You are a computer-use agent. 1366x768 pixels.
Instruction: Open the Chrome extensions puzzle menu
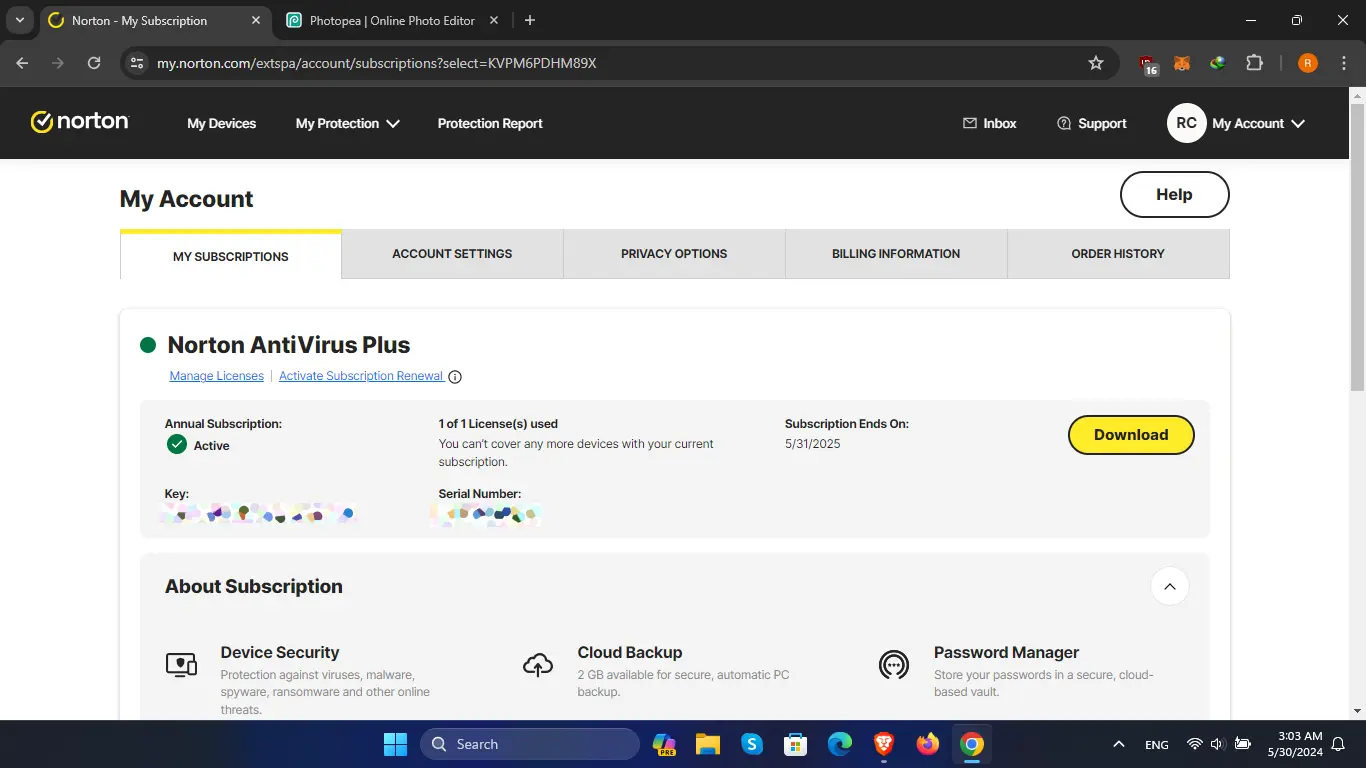(x=1254, y=63)
